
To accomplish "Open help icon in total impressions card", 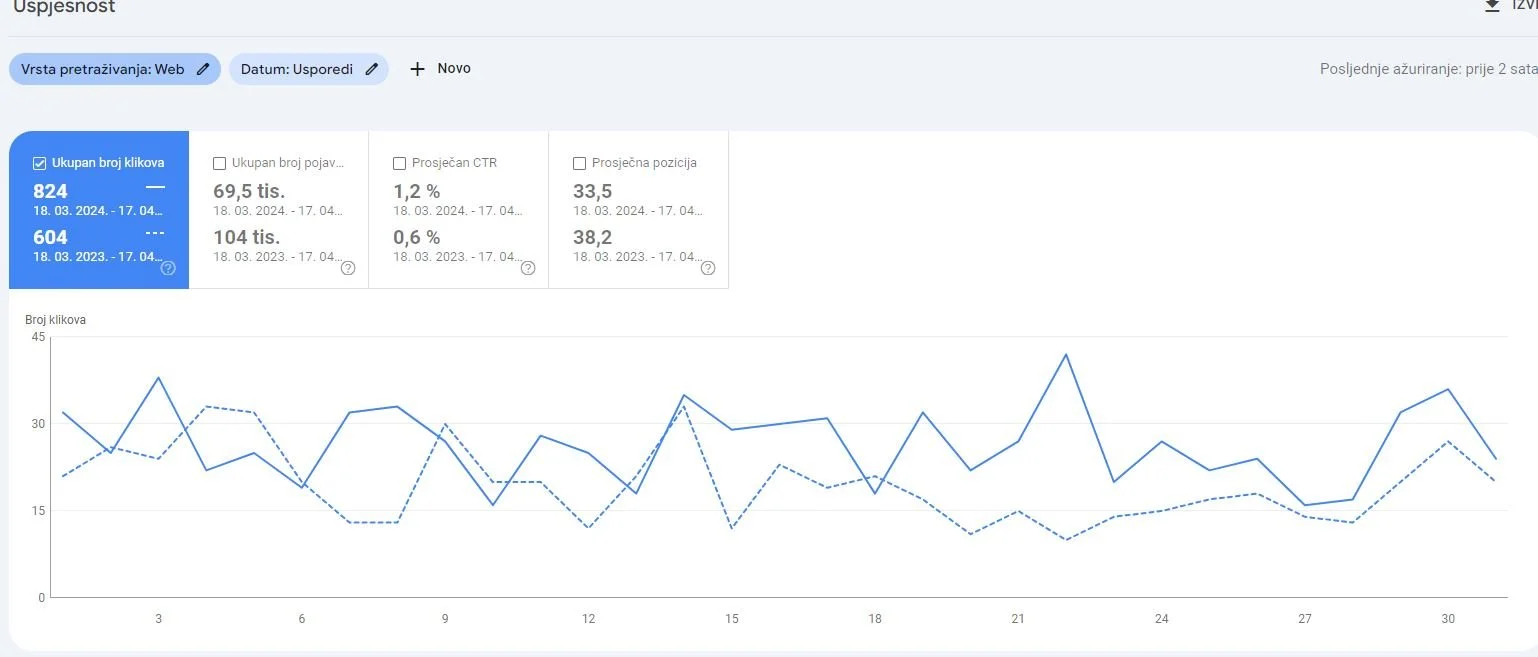I will pyautogui.click(x=348, y=268).
